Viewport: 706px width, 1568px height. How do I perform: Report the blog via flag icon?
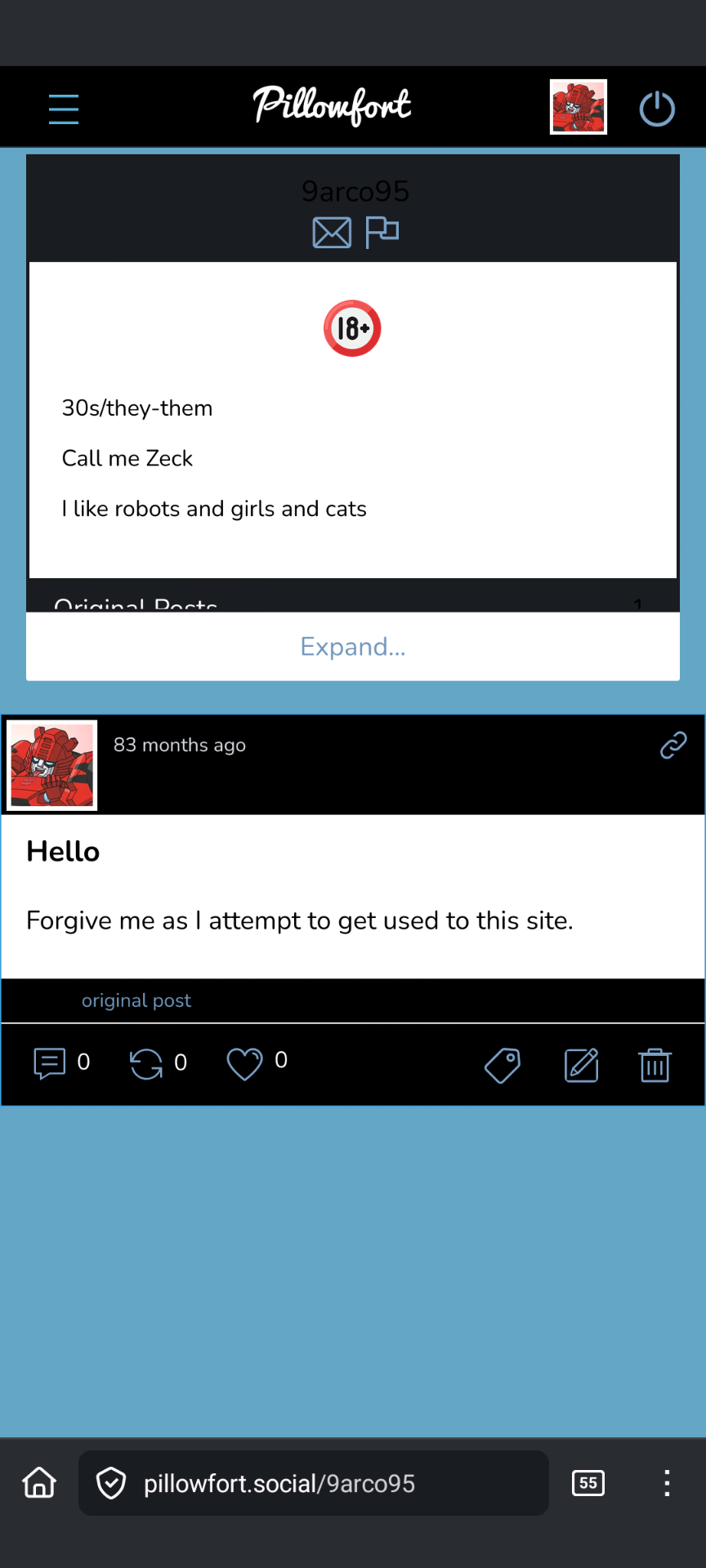point(382,232)
